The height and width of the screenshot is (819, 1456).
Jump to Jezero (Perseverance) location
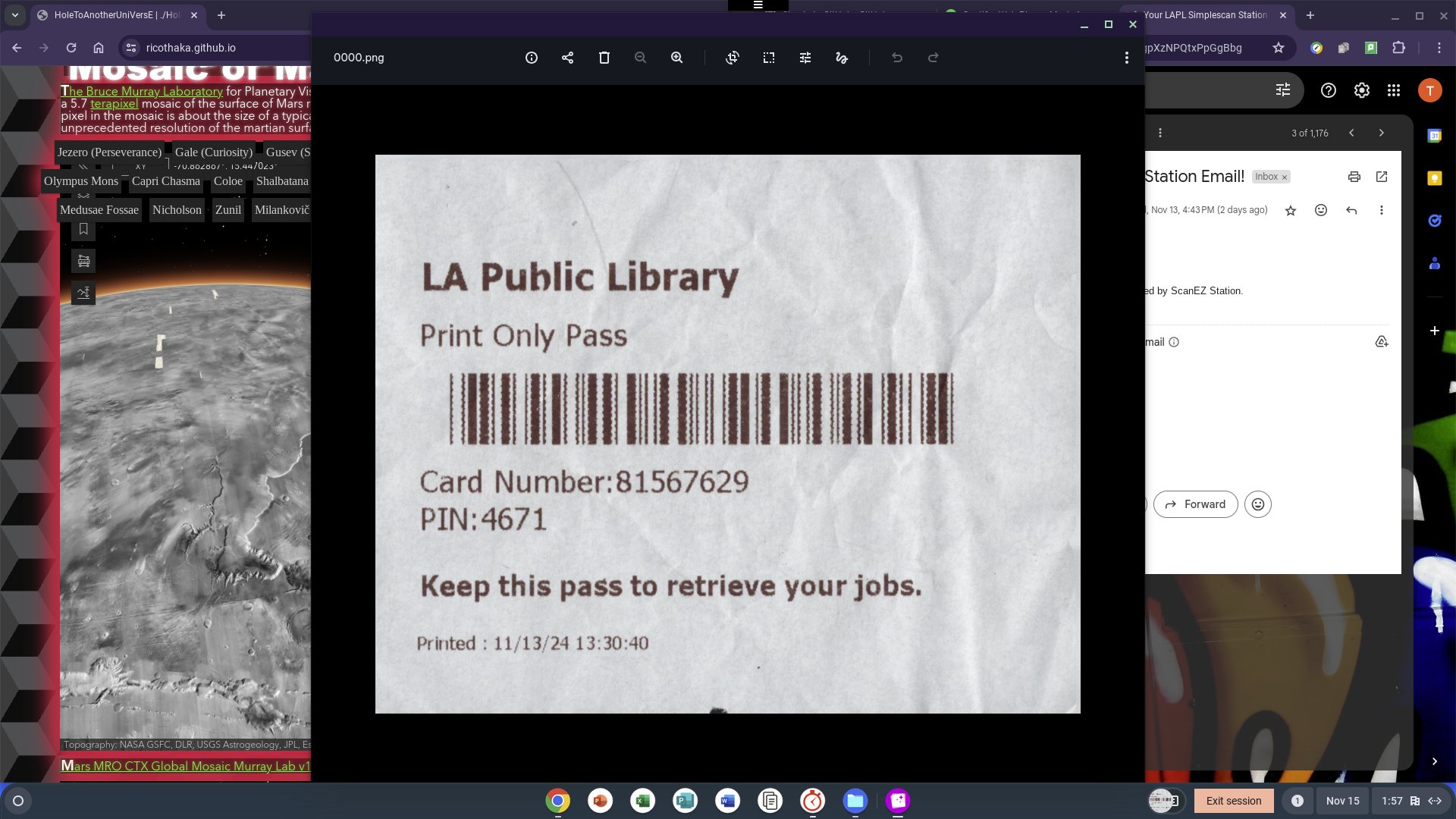click(109, 152)
